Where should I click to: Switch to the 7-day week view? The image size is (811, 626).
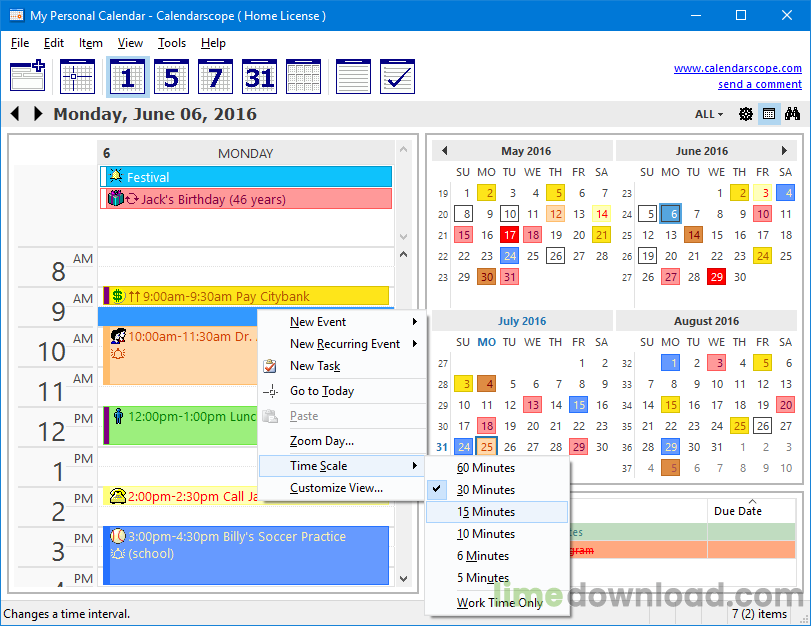click(x=215, y=77)
